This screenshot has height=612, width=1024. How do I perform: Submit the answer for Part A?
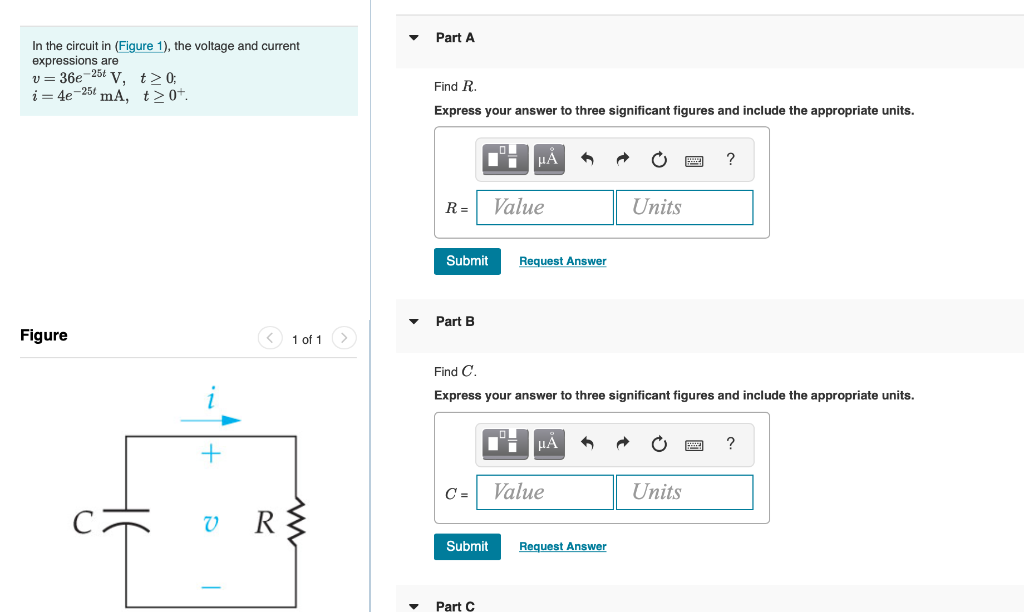[x=467, y=261]
